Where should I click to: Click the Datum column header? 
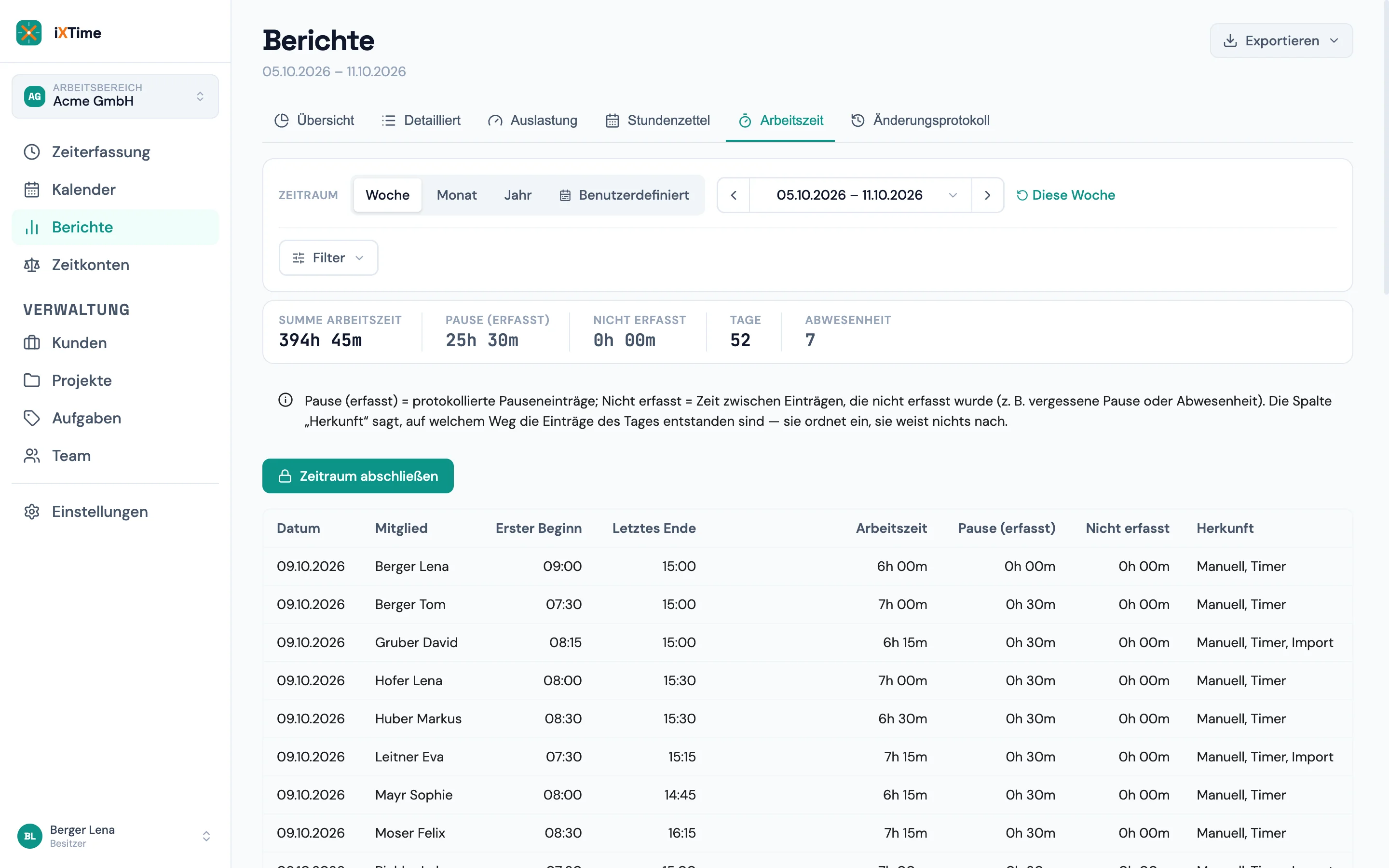point(299,528)
